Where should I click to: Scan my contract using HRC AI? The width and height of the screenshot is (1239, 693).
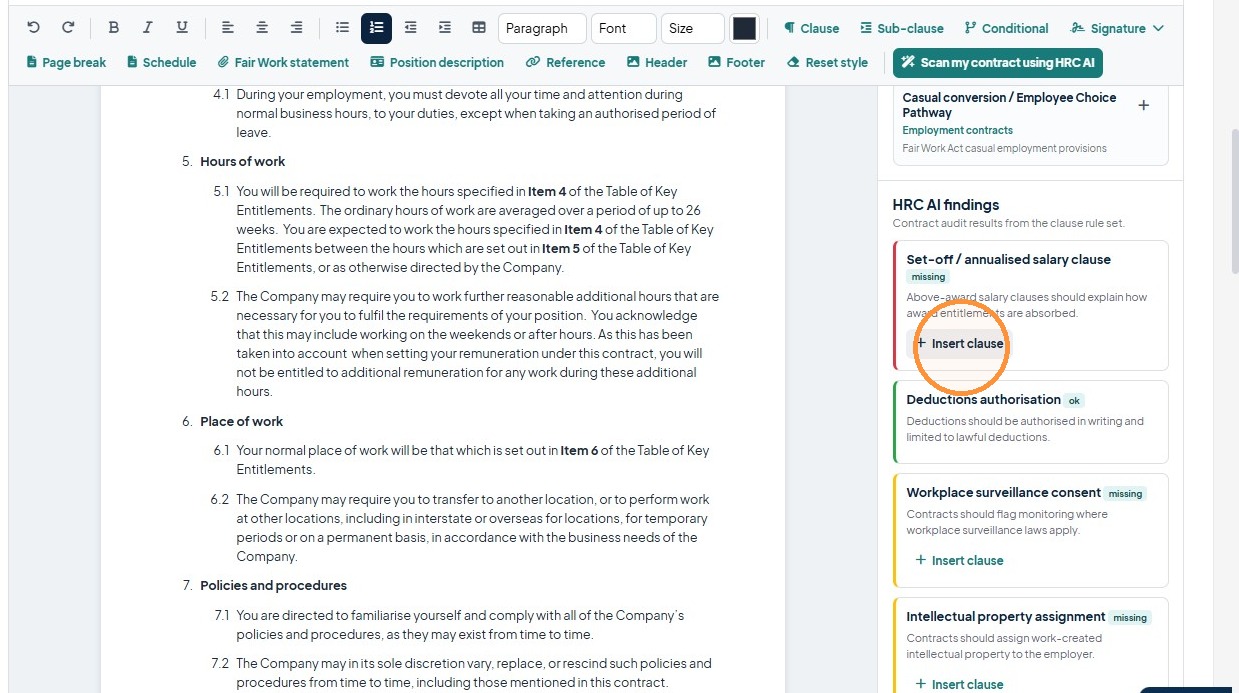pos(998,62)
